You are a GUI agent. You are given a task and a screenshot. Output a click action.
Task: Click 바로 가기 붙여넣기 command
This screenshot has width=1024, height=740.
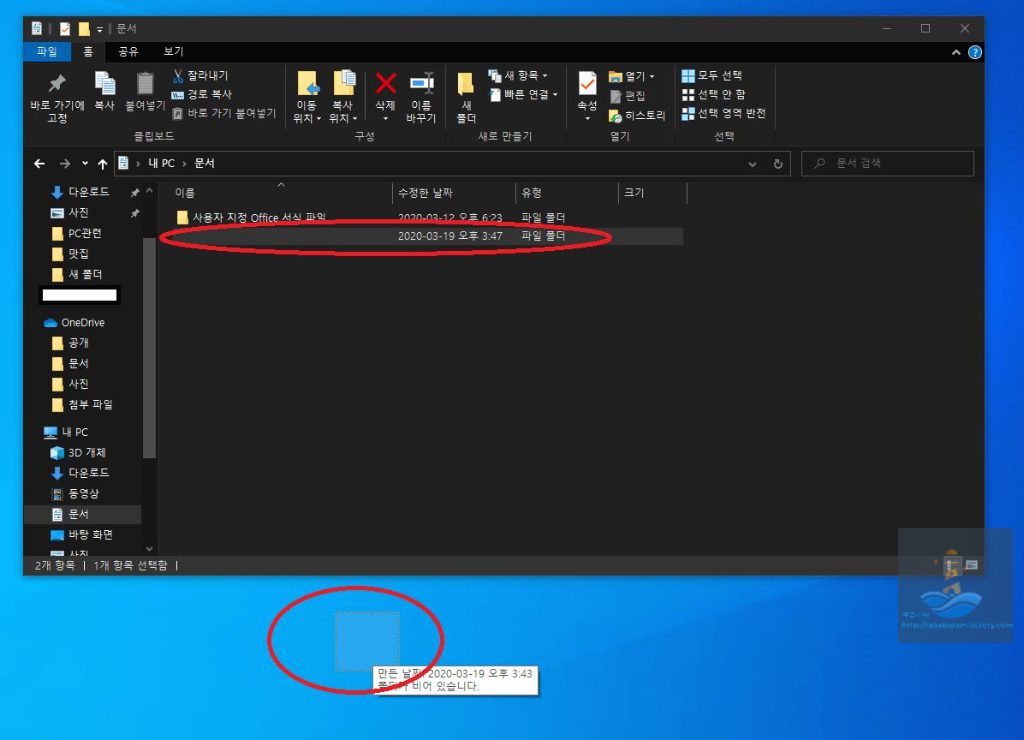pos(224,114)
